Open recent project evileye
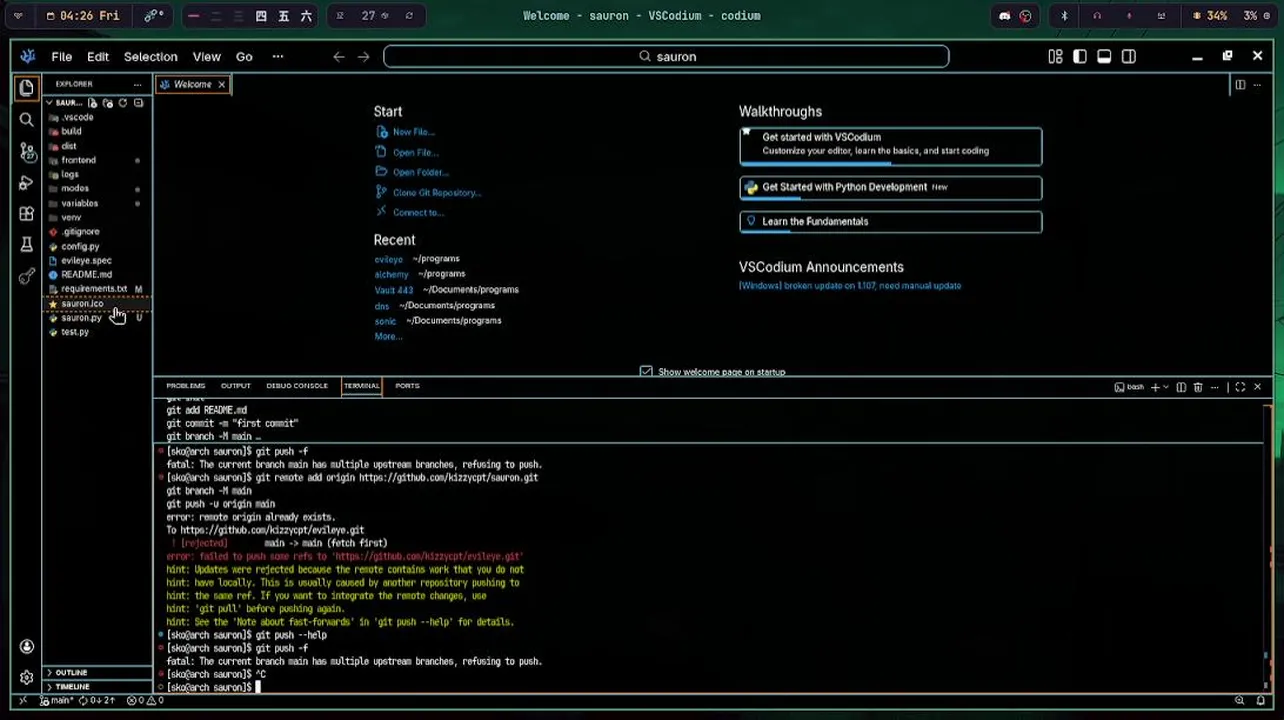 (388, 259)
